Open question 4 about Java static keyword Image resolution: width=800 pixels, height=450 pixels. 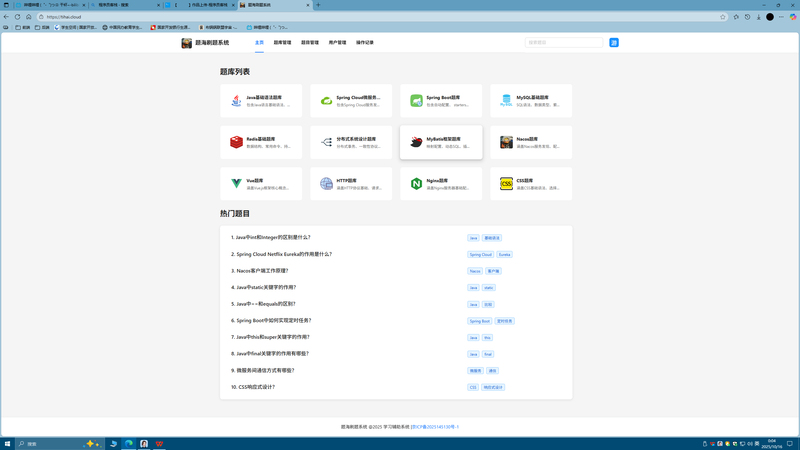coord(263,287)
